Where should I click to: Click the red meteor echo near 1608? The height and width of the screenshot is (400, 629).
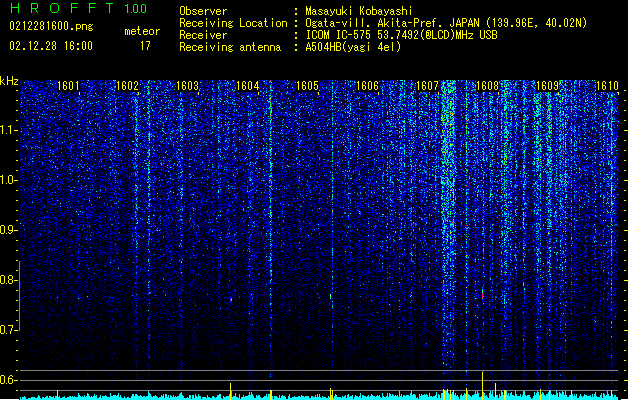coord(483,296)
